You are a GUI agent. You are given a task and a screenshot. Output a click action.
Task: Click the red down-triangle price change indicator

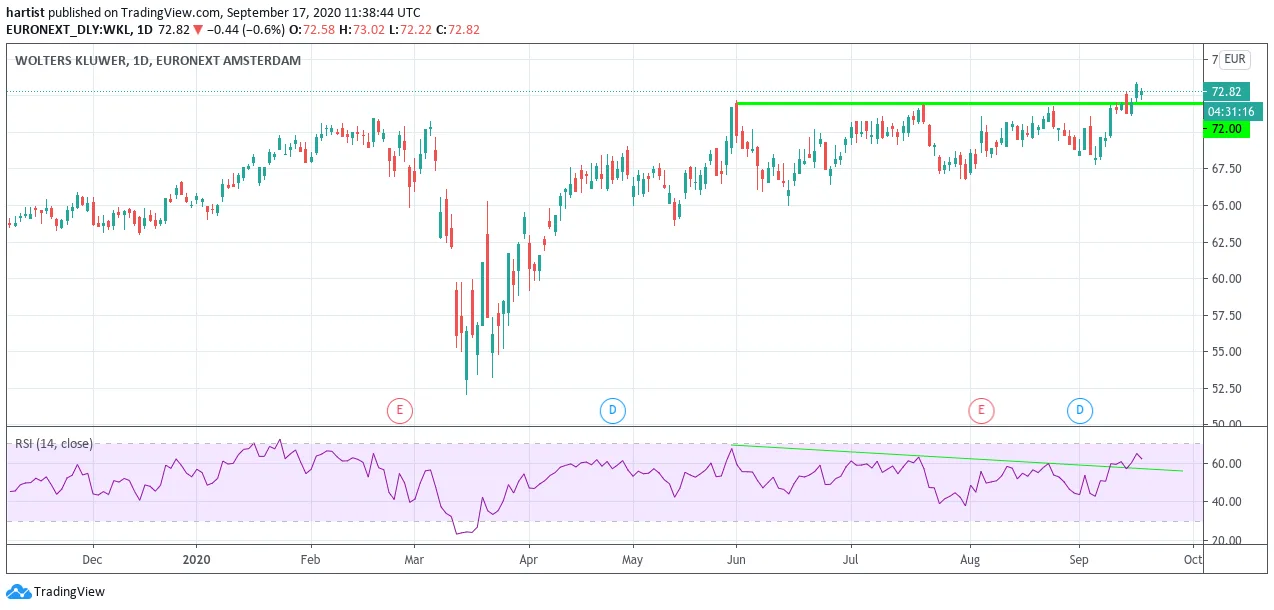pos(198,29)
